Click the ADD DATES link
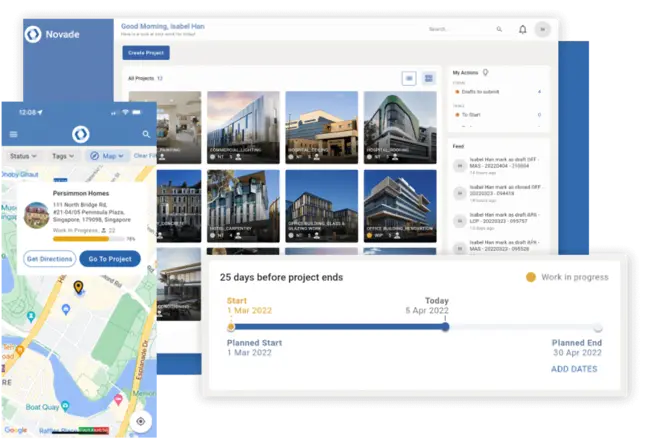650x439 pixels. click(x=576, y=369)
